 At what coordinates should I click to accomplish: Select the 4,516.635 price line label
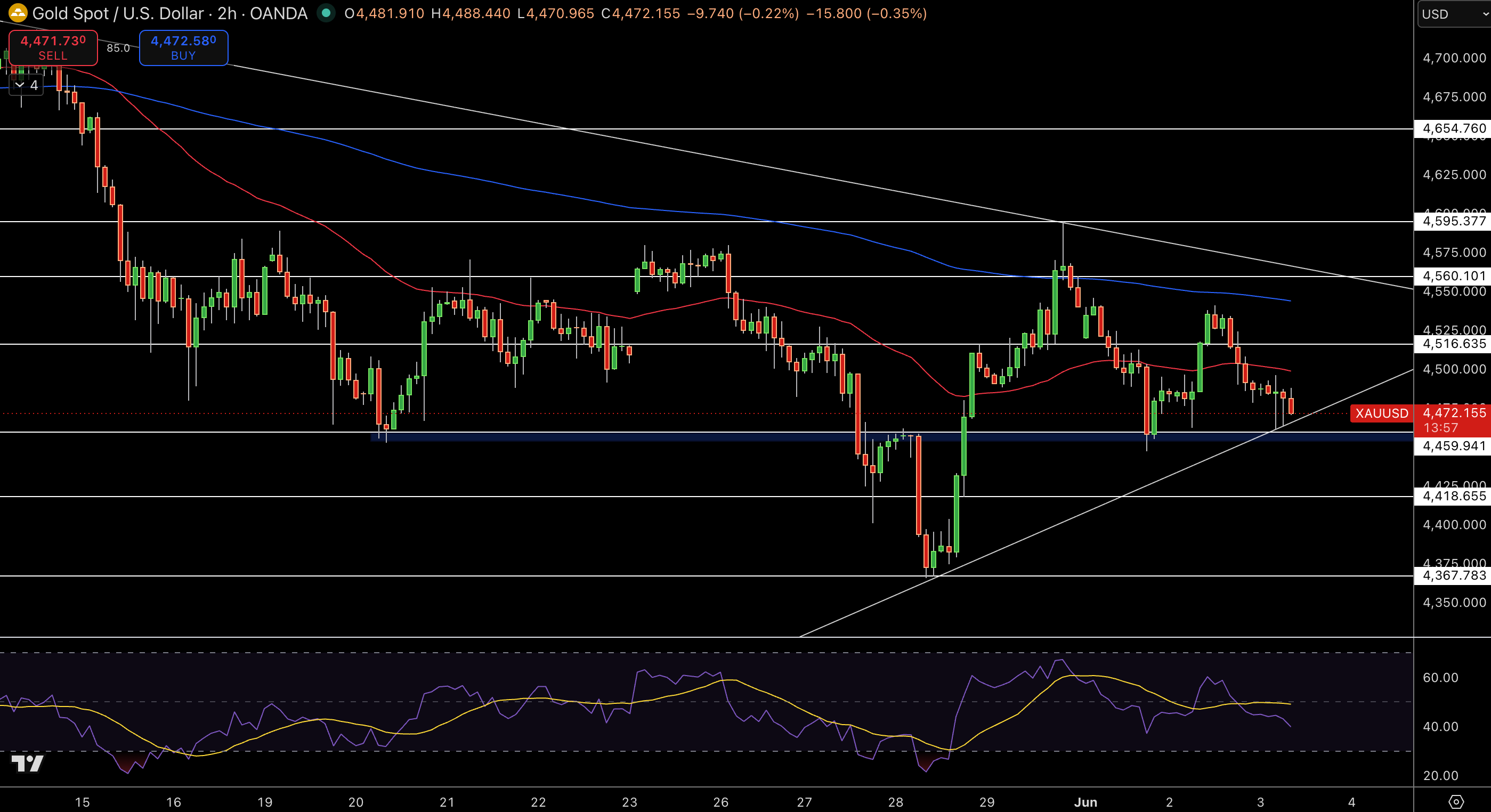pyautogui.click(x=1453, y=344)
